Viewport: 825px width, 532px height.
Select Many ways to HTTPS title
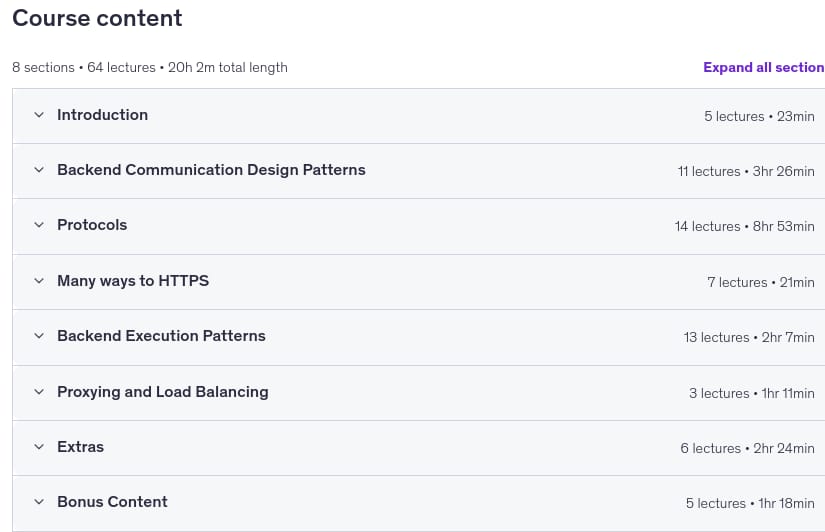pos(133,281)
